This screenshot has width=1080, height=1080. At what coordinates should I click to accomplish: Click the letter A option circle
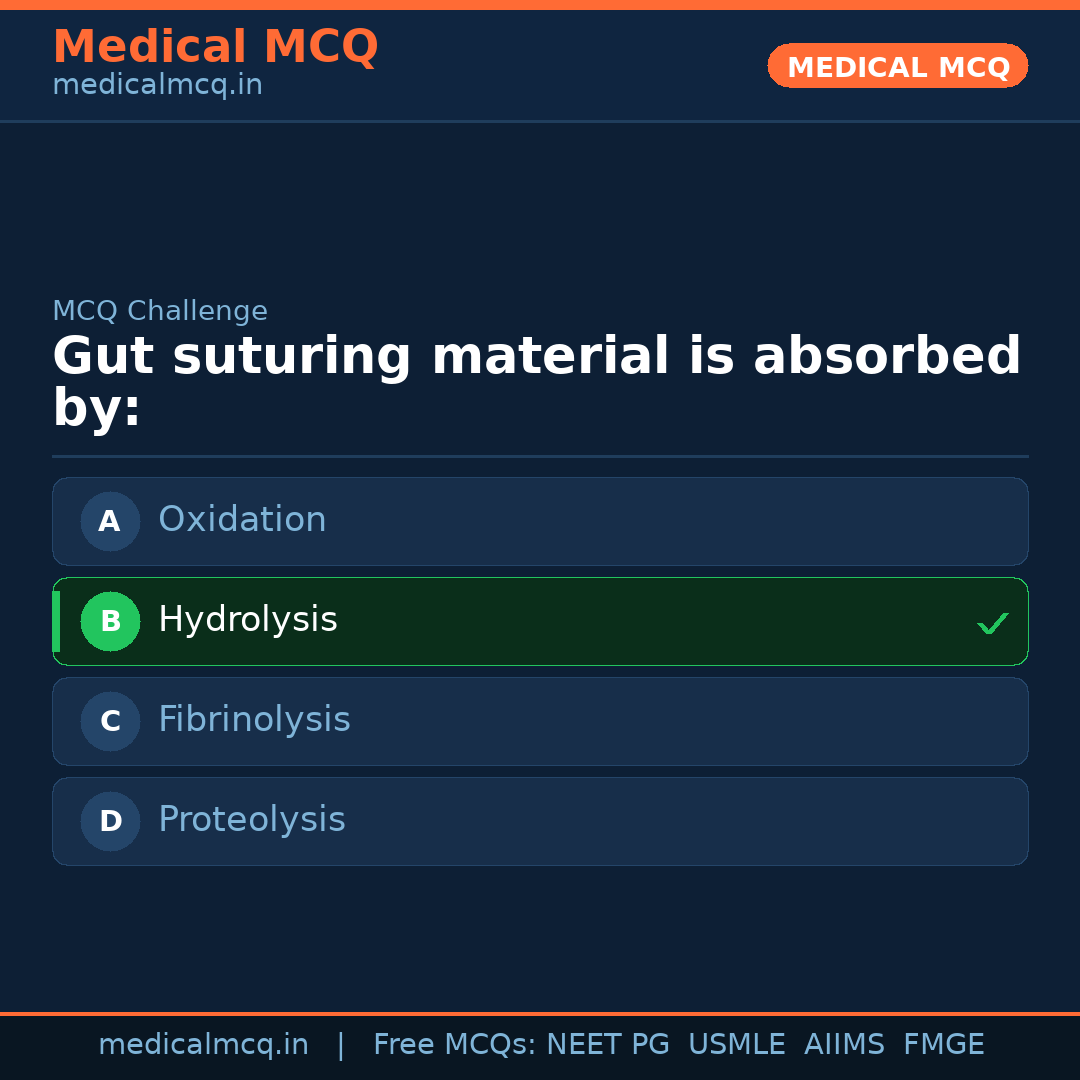tap(110, 521)
